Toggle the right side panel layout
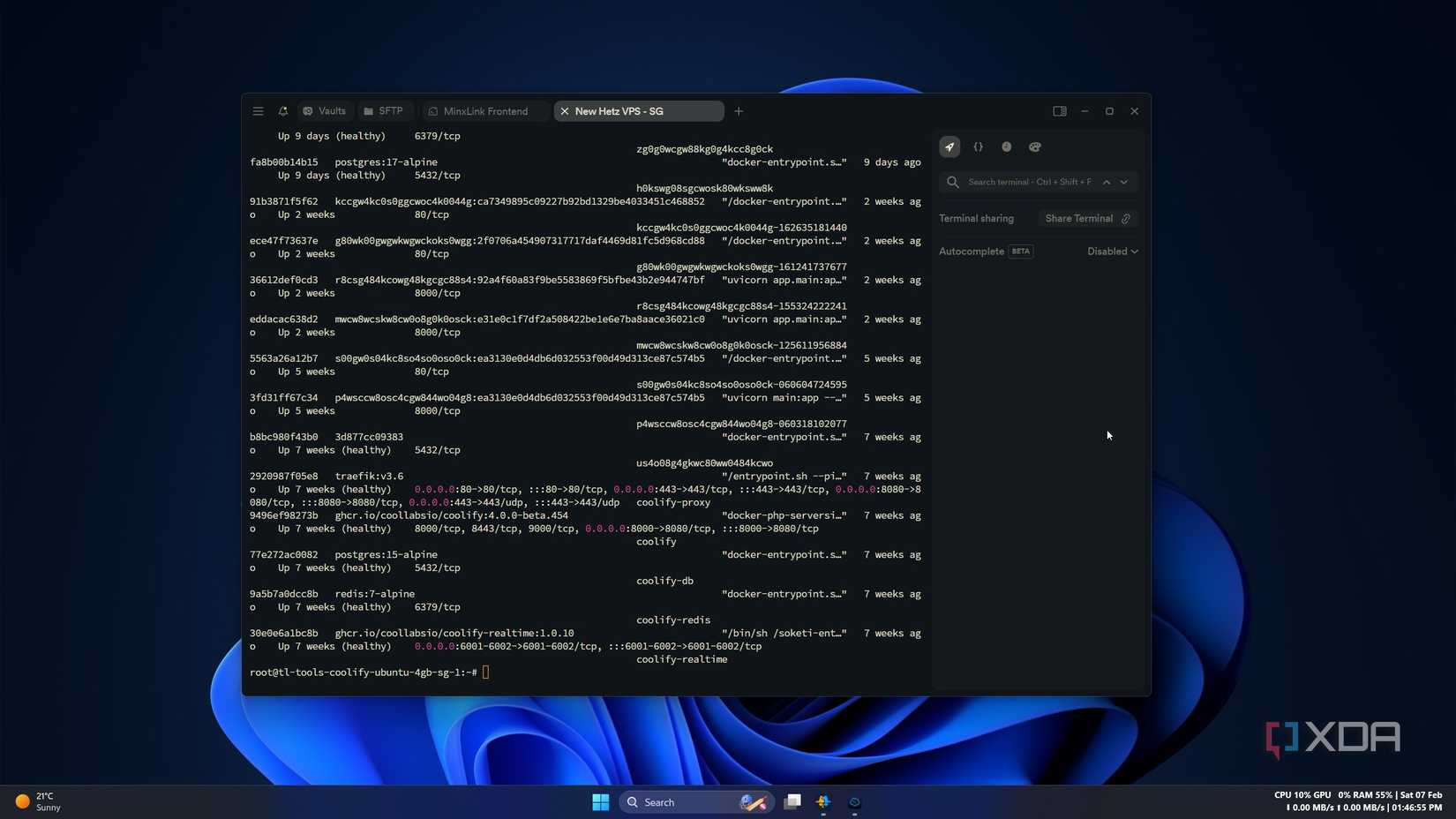1456x819 pixels. coord(1060,111)
